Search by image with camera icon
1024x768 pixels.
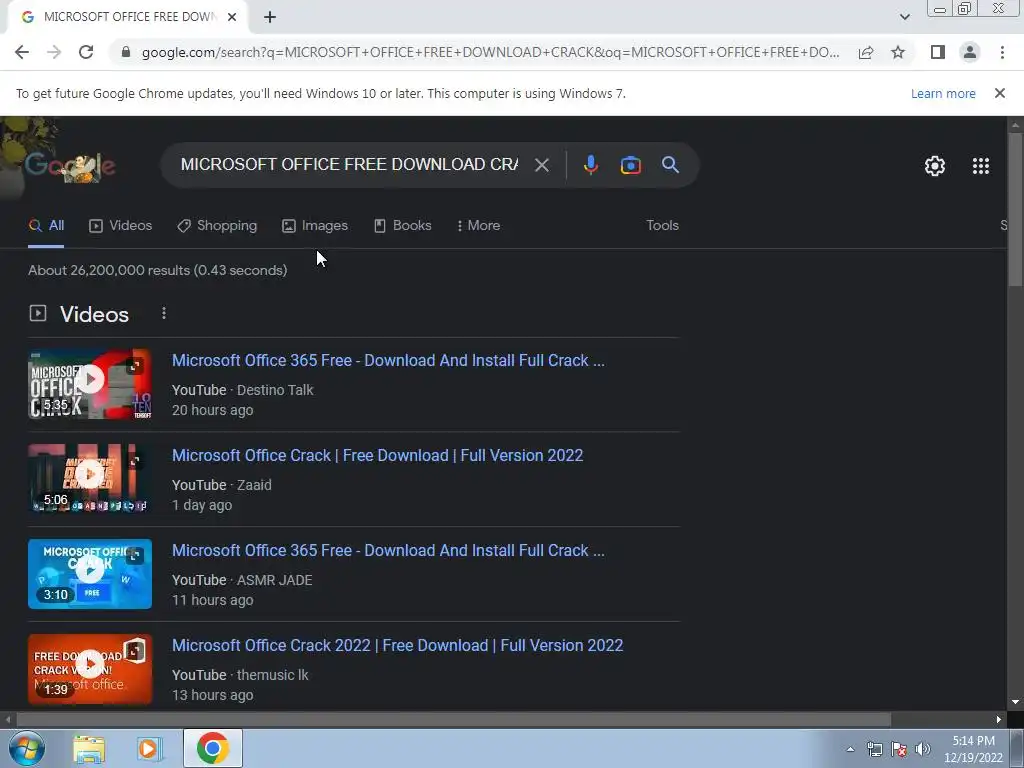pyautogui.click(x=631, y=165)
